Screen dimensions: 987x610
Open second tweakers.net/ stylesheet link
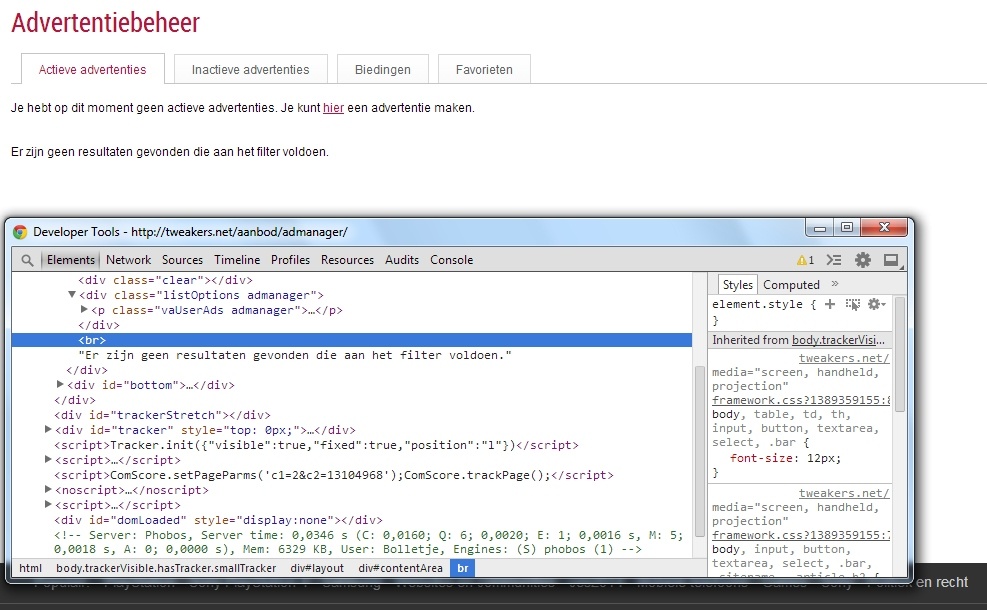click(844, 494)
